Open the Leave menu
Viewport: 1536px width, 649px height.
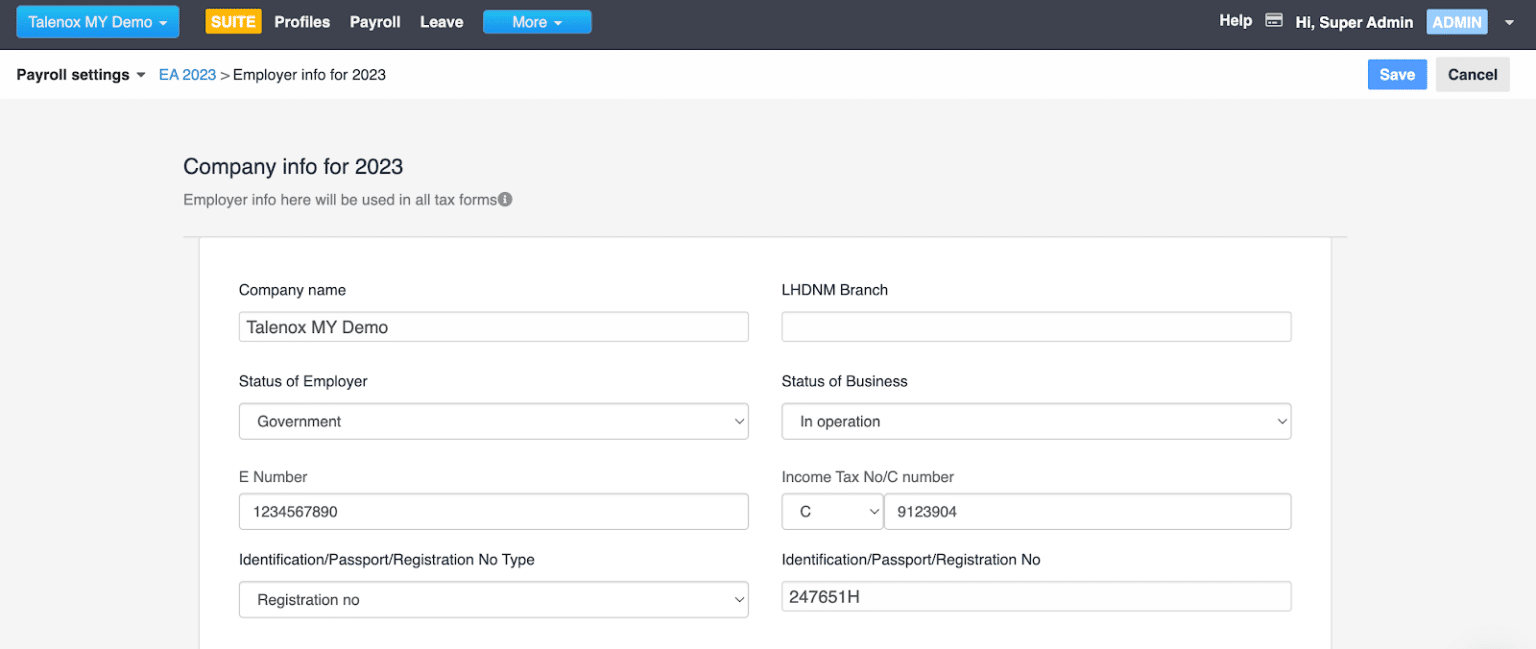pos(441,22)
